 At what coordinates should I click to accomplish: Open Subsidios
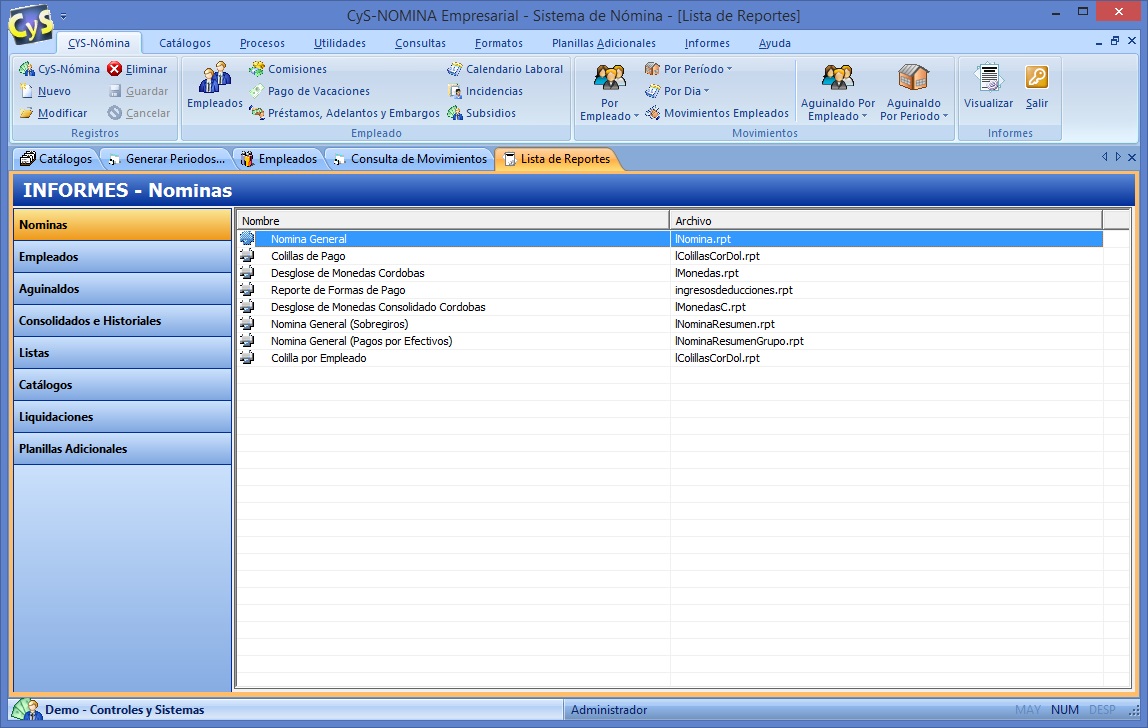[x=482, y=113]
